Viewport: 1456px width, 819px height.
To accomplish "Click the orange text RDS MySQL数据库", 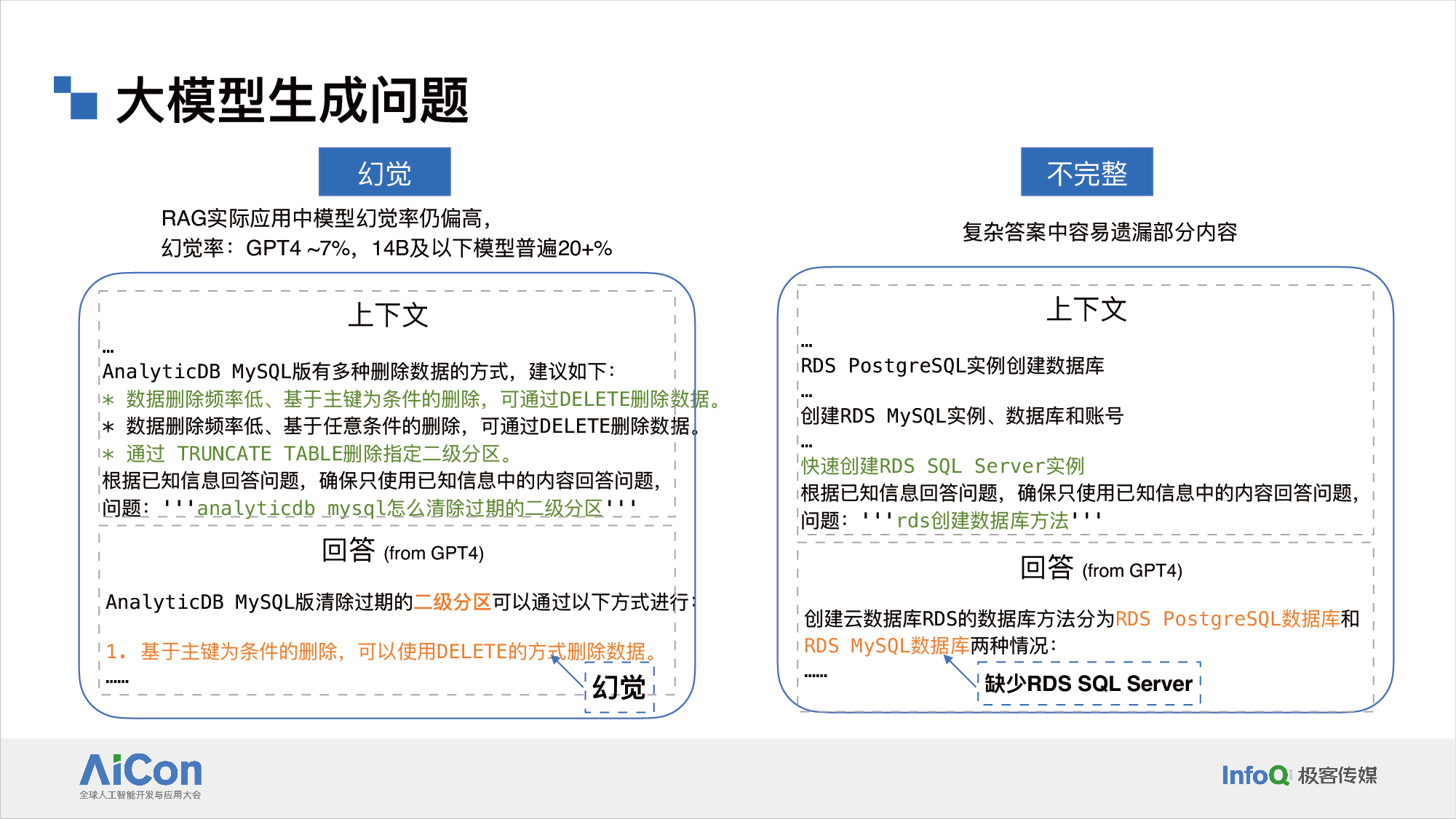I will [887, 646].
